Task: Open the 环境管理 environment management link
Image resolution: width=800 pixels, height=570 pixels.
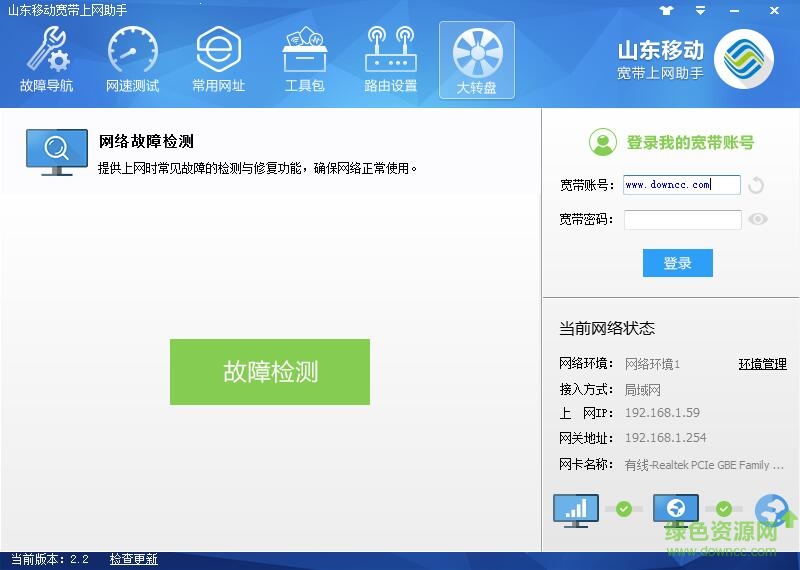Action: point(762,364)
